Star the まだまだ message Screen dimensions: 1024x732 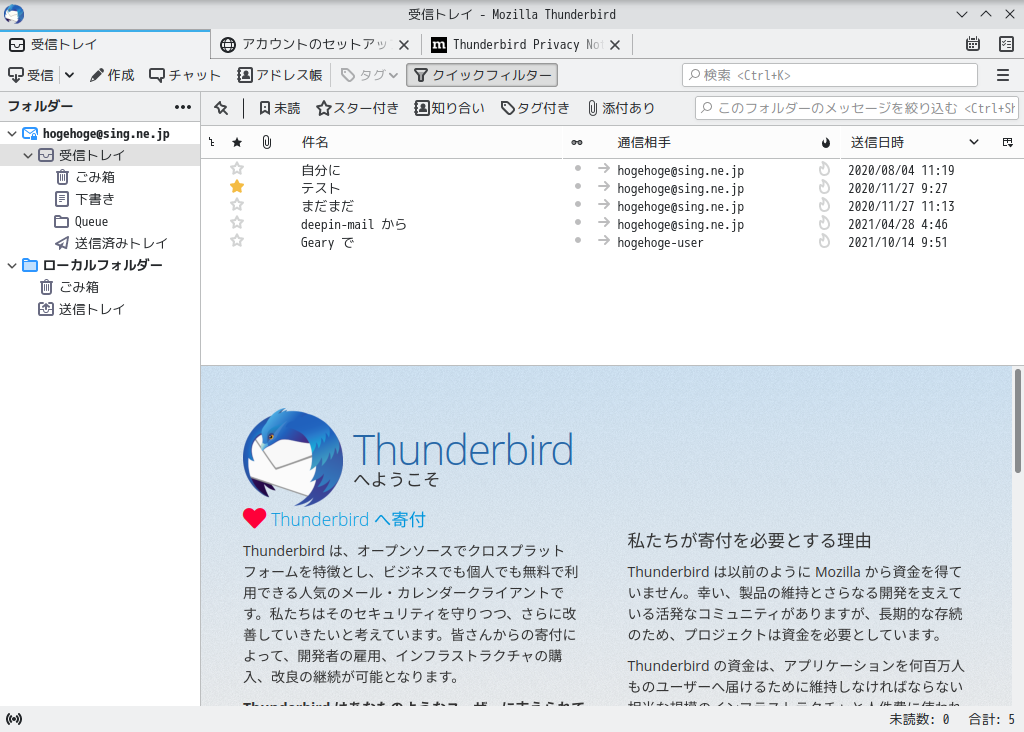click(x=237, y=204)
